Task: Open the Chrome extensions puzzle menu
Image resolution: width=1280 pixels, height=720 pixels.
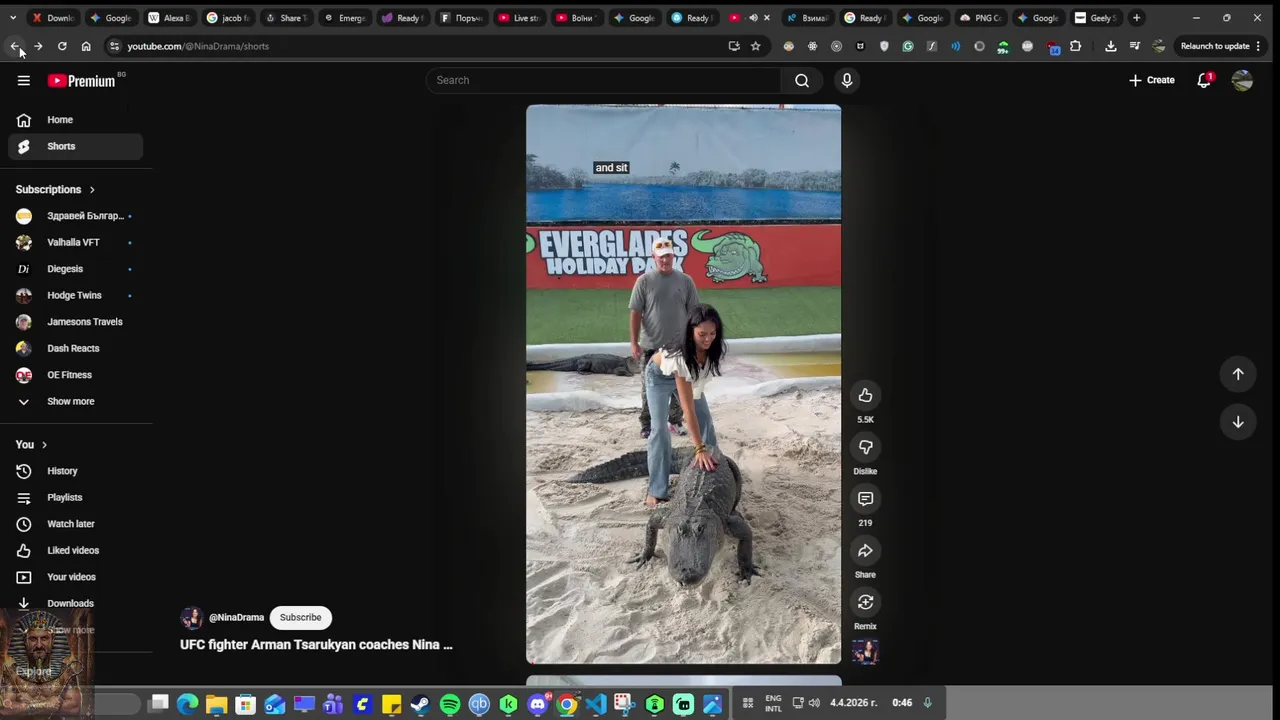Action: (x=1076, y=46)
